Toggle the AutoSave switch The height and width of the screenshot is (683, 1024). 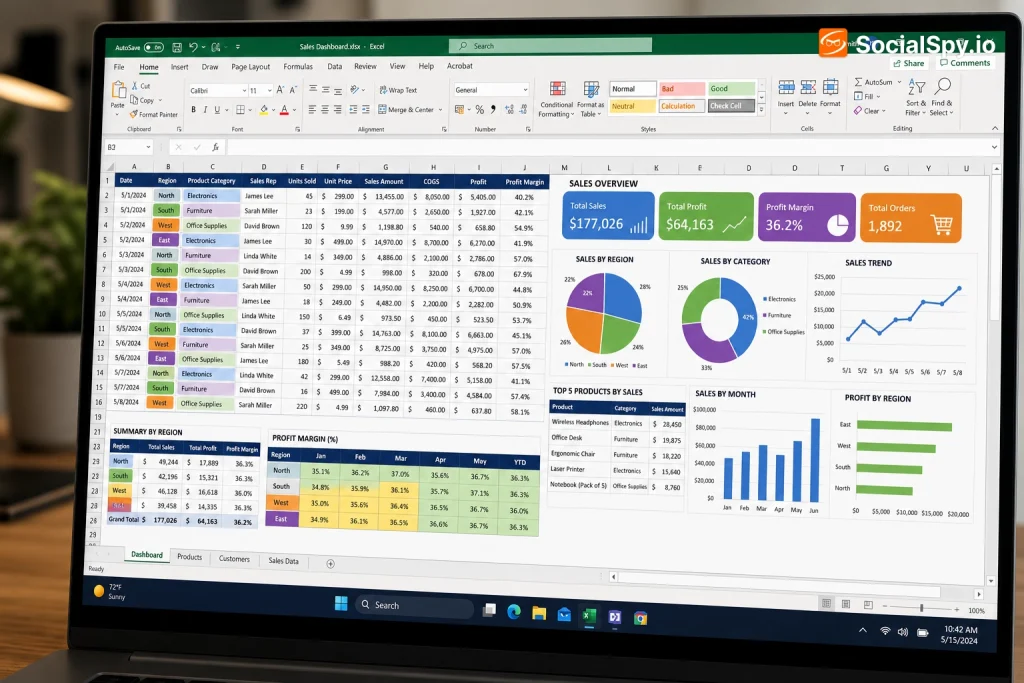(x=154, y=47)
